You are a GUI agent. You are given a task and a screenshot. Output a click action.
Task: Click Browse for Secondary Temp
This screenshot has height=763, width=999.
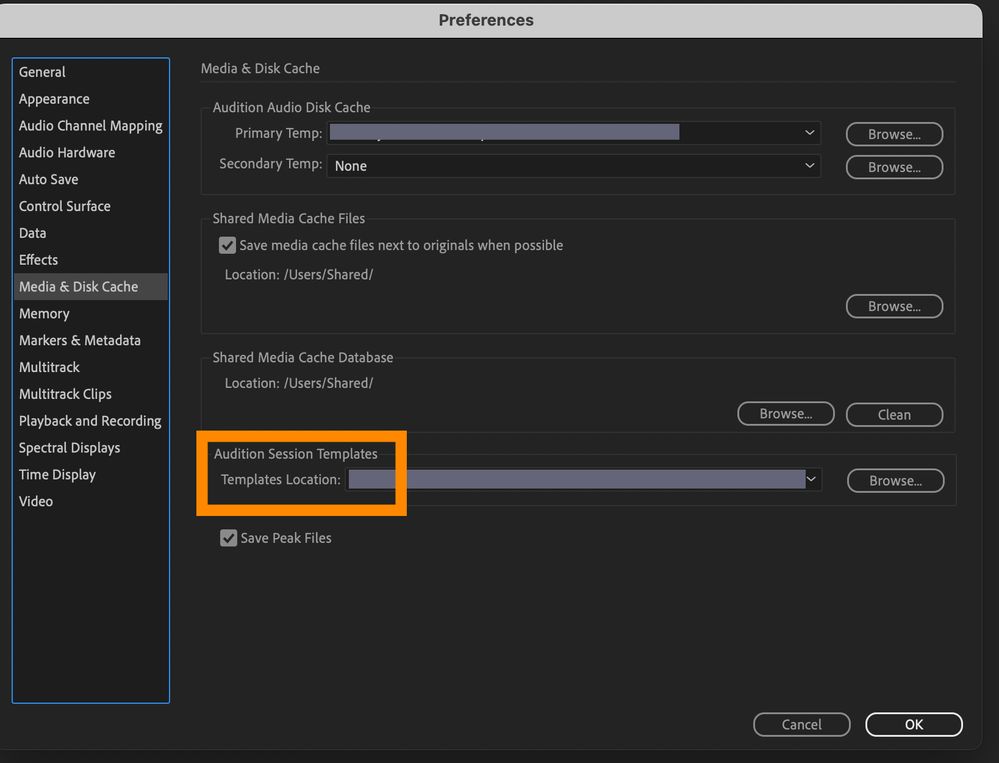[x=894, y=167]
